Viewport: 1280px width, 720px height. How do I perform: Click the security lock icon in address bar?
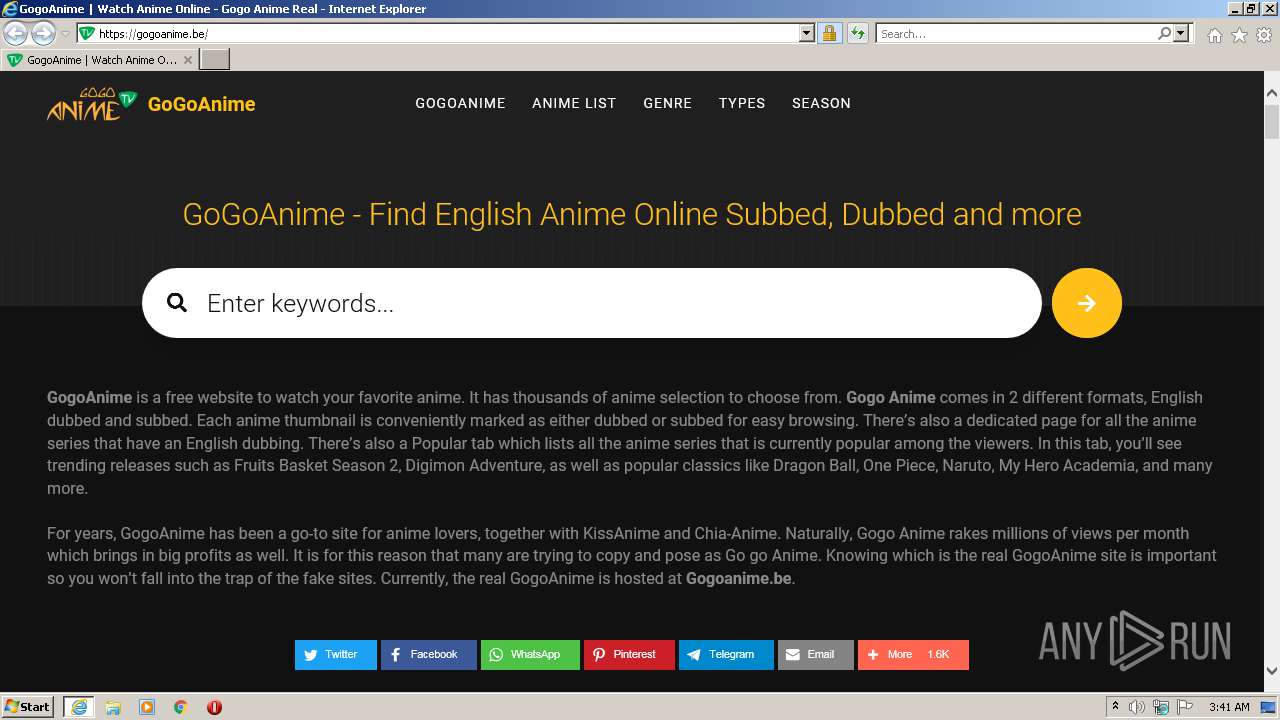[x=829, y=33]
